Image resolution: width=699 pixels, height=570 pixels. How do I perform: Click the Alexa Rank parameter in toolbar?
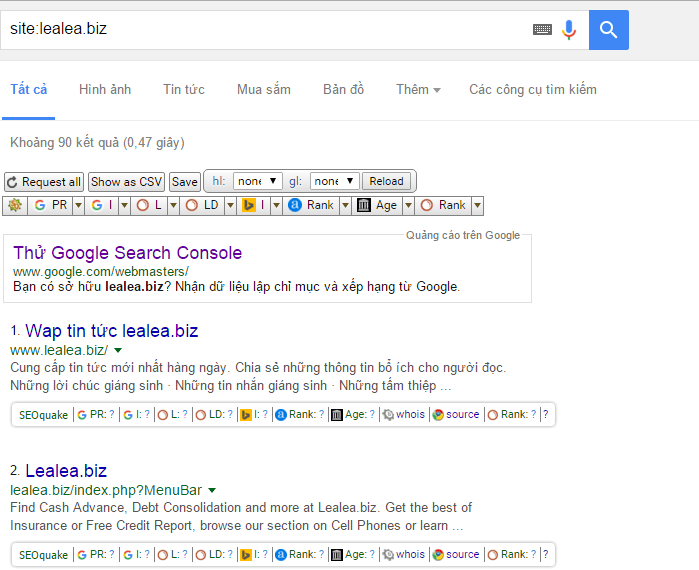click(311, 205)
